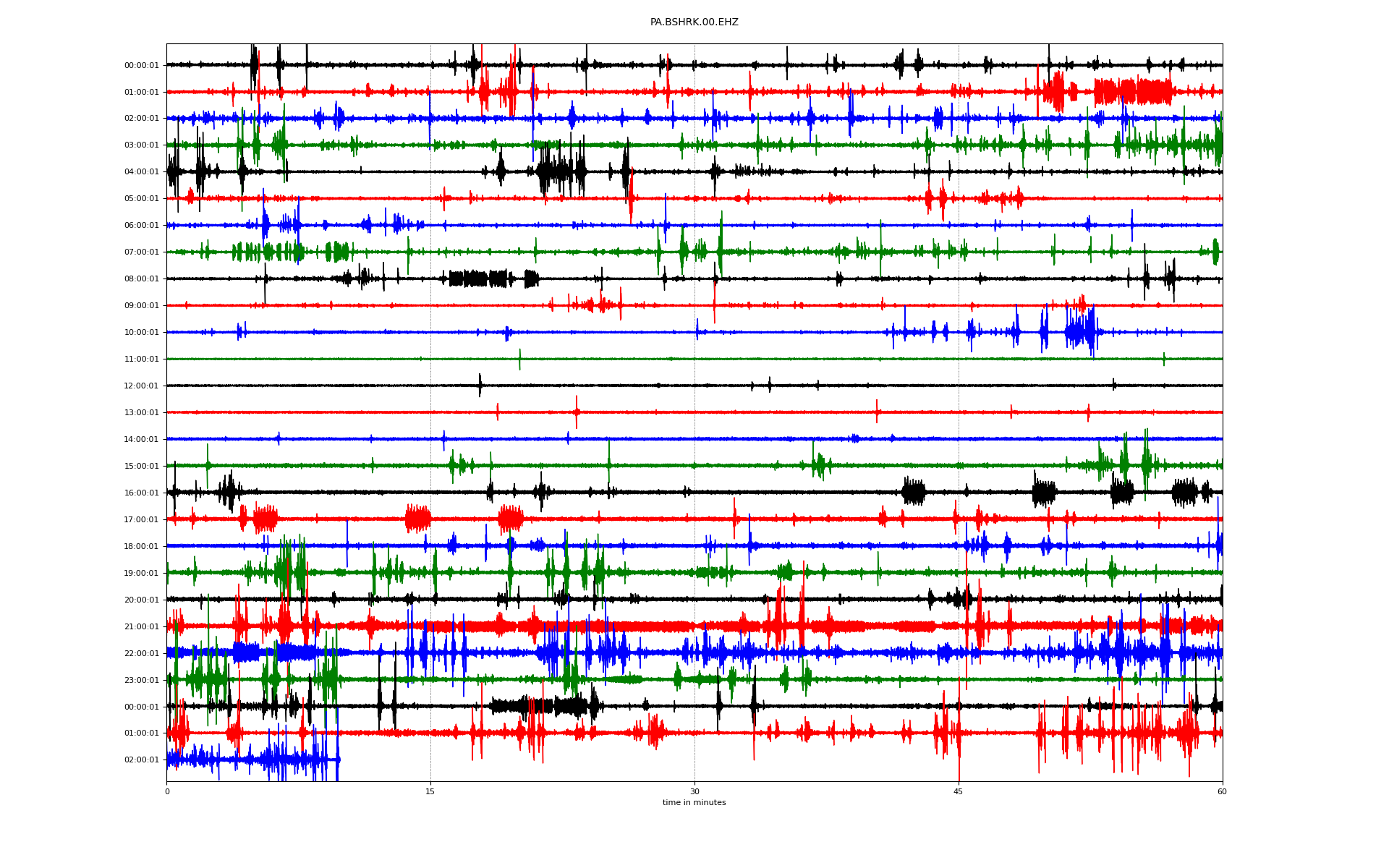Click the 60 tick on the x-axis
The image size is (1389, 868).
click(x=1222, y=791)
